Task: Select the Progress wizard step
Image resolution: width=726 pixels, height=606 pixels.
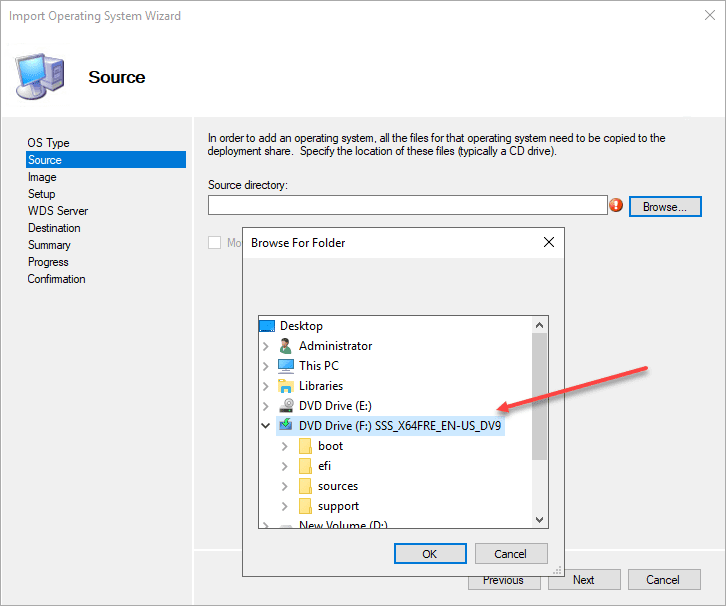Action: [48, 262]
